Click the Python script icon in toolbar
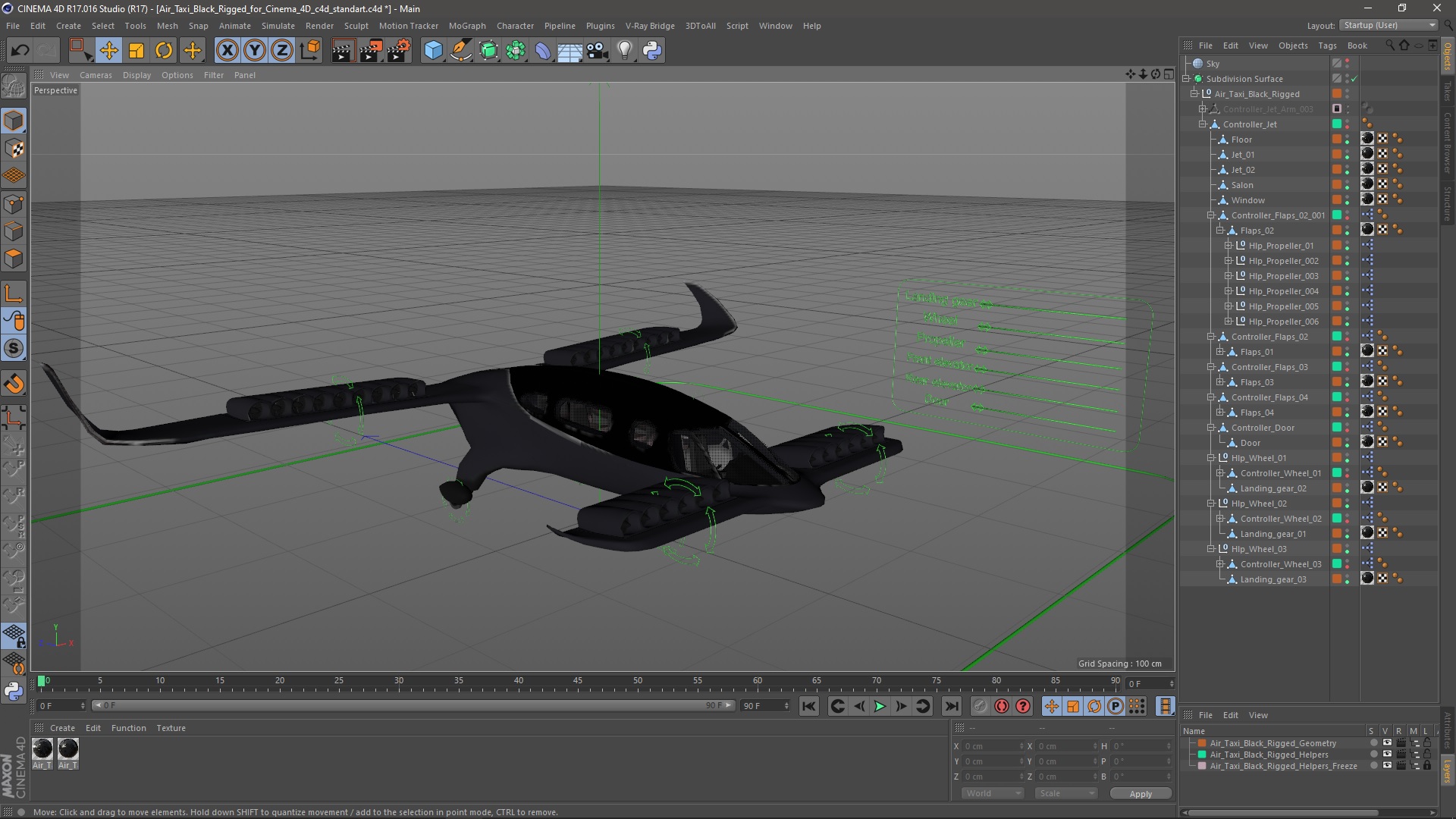The height and width of the screenshot is (819, 1456). click(652, 51)
